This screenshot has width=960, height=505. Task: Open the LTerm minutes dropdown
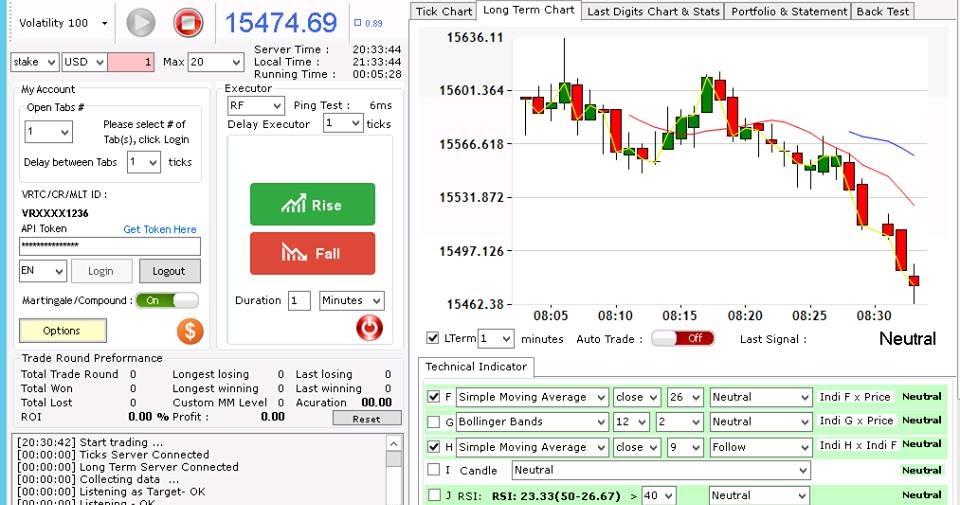[x=496, y=339]
